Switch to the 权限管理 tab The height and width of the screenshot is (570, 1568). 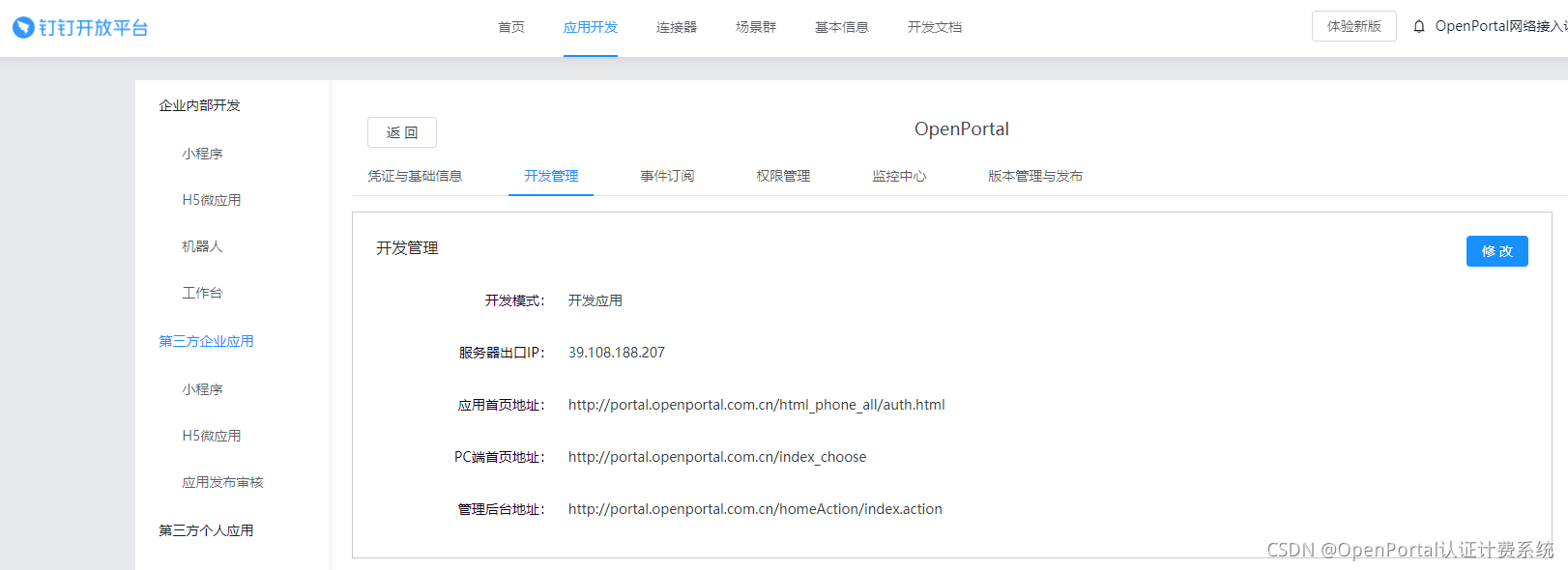(783, 176)
